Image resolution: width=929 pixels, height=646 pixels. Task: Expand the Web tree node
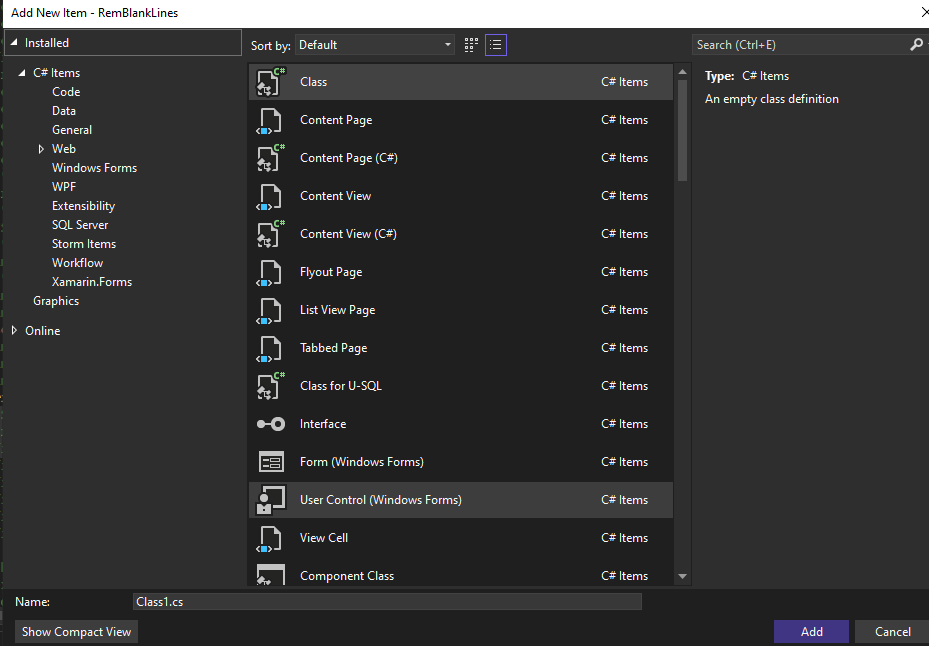point(41,149)
